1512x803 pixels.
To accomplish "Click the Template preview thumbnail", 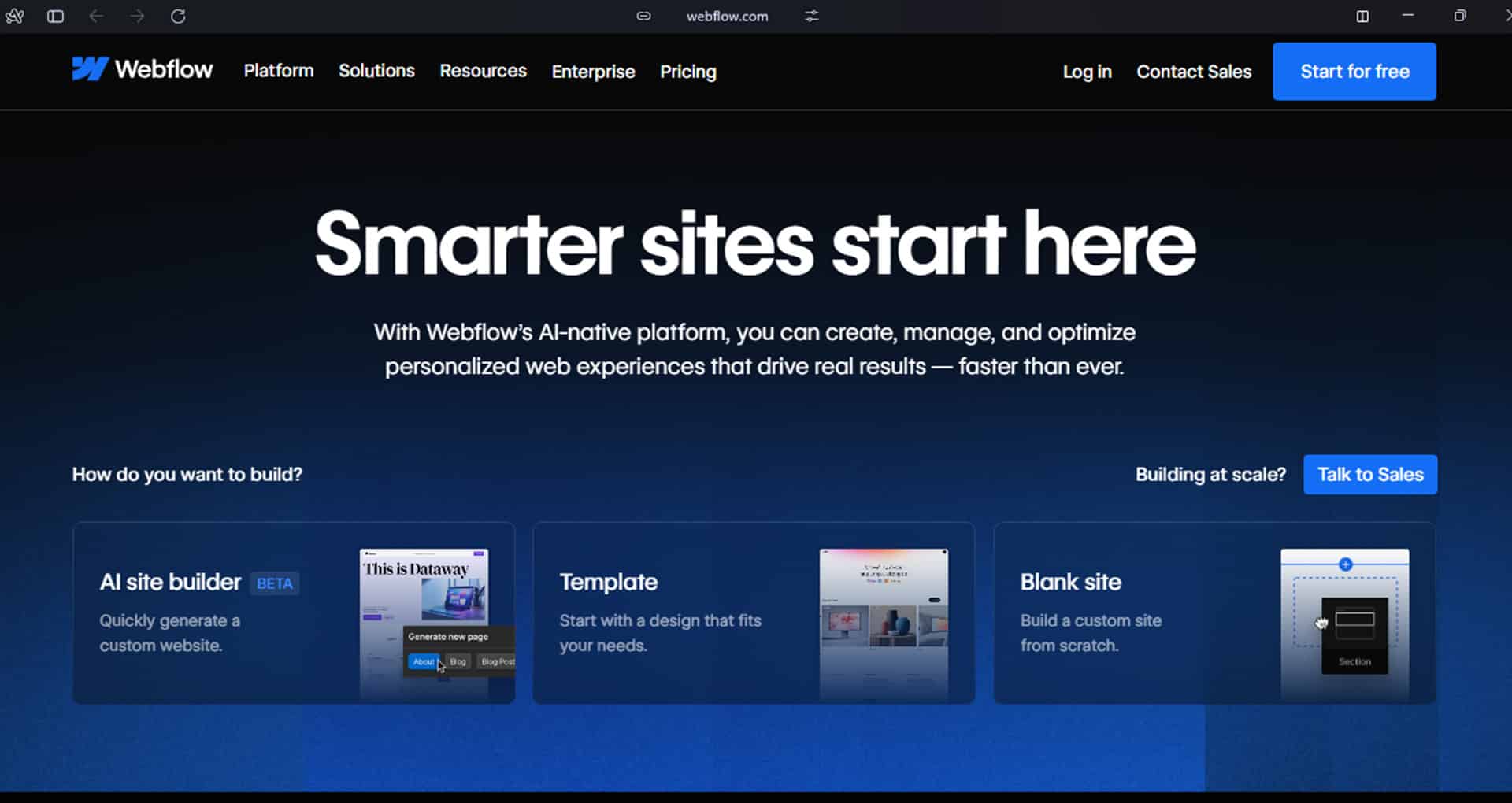I will click(884, 624).
